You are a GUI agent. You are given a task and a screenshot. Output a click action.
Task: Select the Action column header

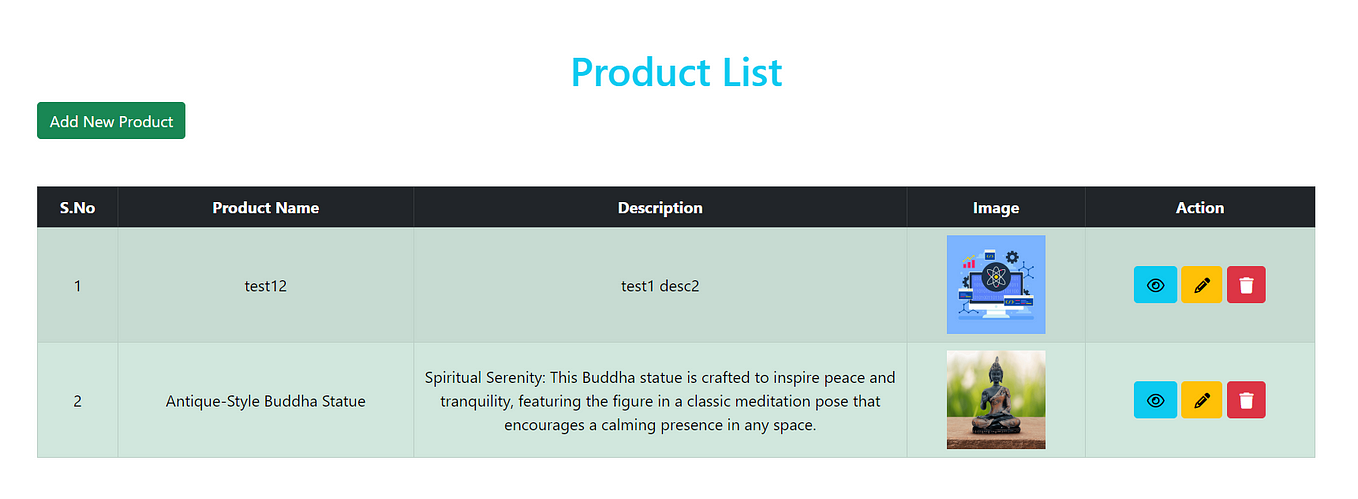1200,208
